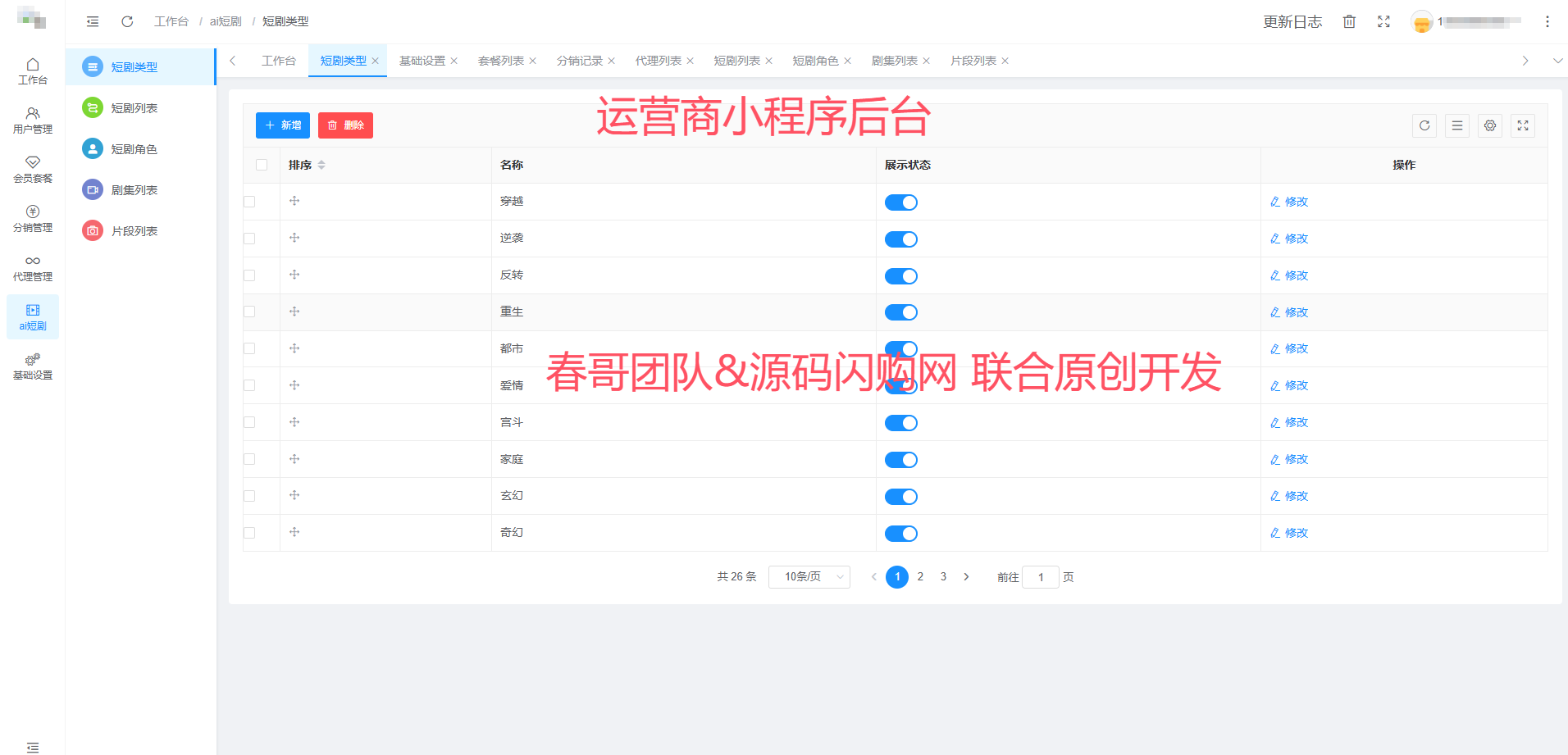The image size is (1568, 755).
Task: Go to page 3 in pagination
Action: 943,577
